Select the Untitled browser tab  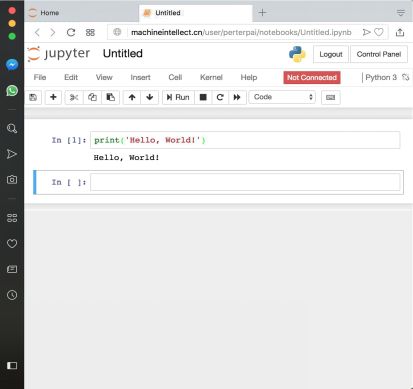coord(196,13)
